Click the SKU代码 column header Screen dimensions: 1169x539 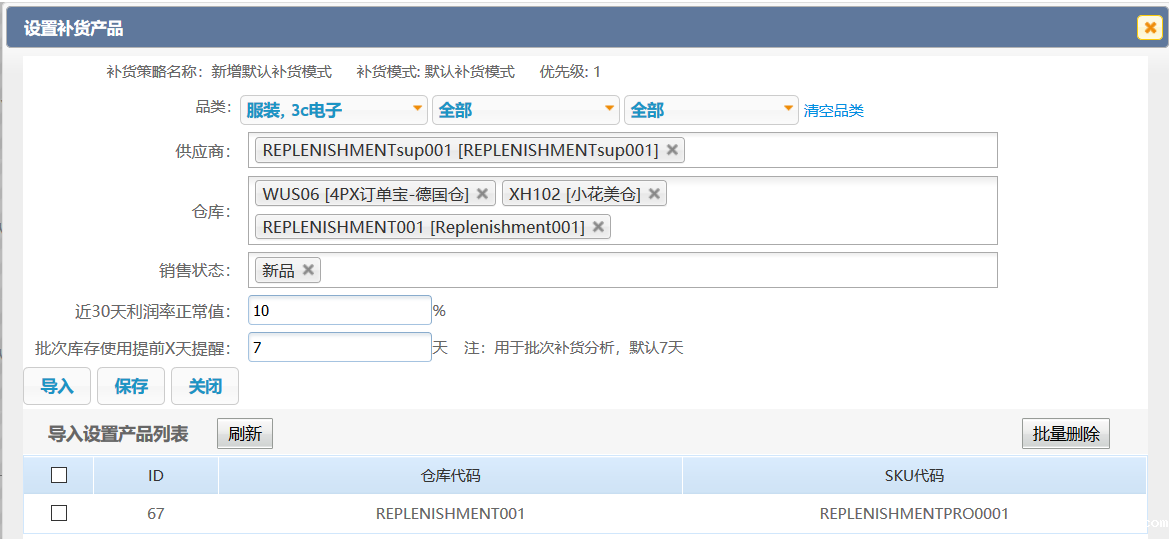914,476
